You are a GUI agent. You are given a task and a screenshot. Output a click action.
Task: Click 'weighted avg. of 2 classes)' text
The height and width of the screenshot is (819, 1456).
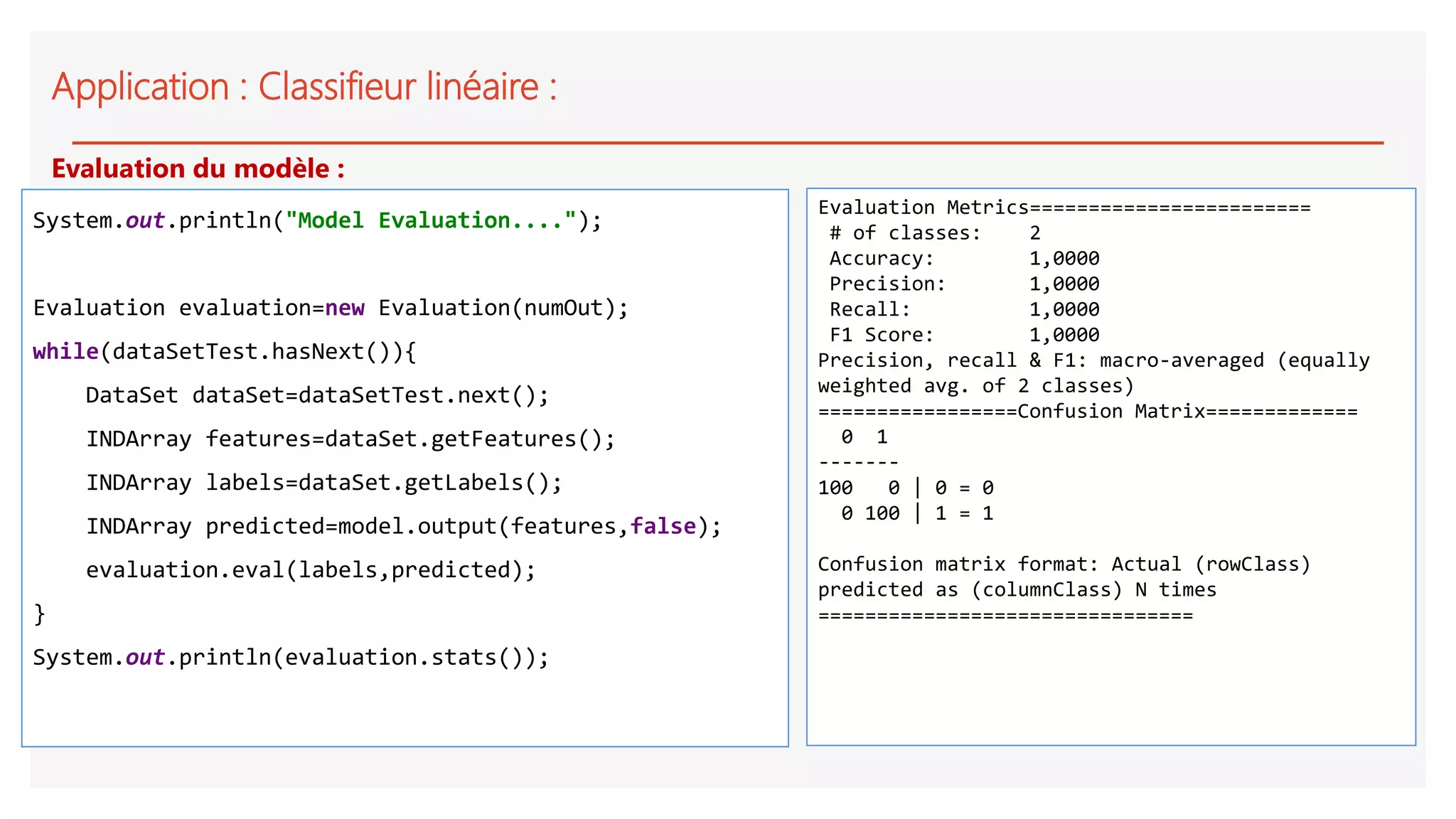pyautogui.click(x=975, y=386)
